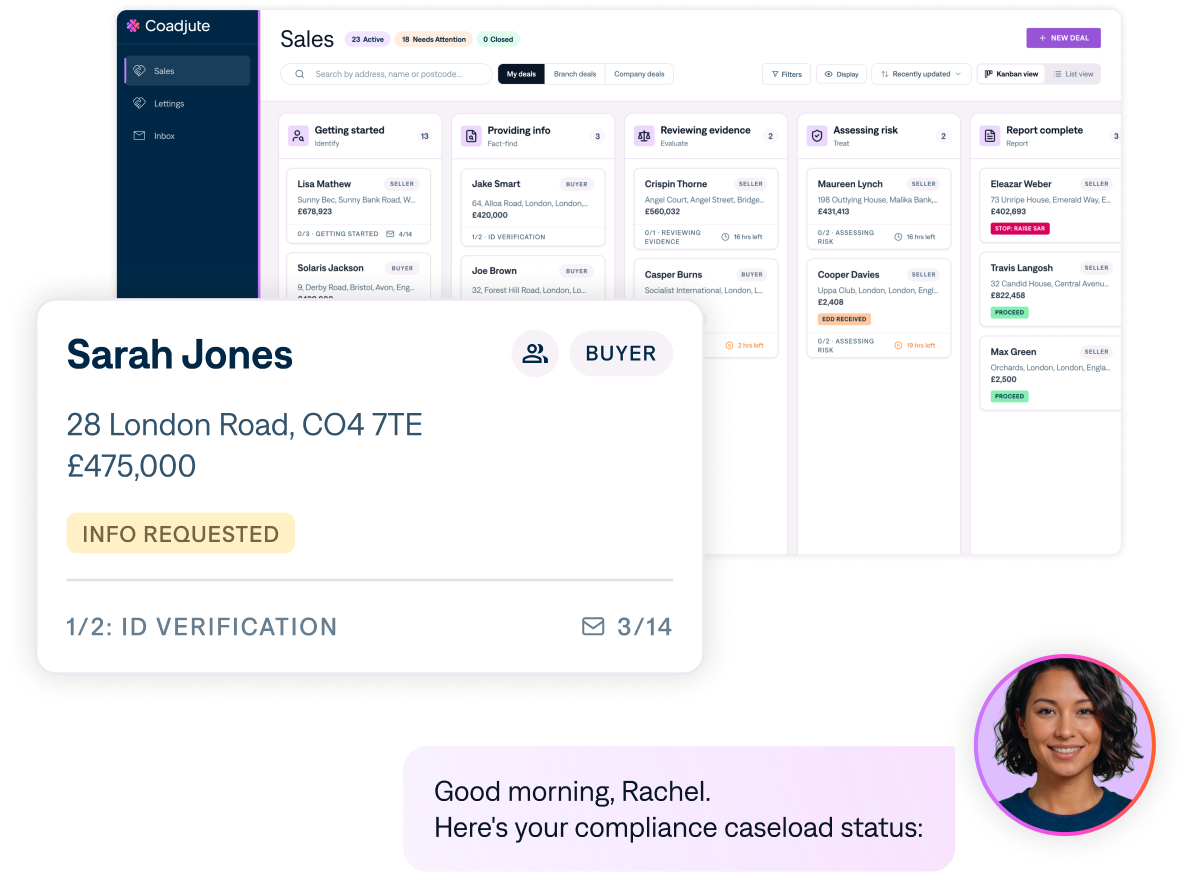
Task: Click the assistant avatar photo
Action: click(1064, 745)
